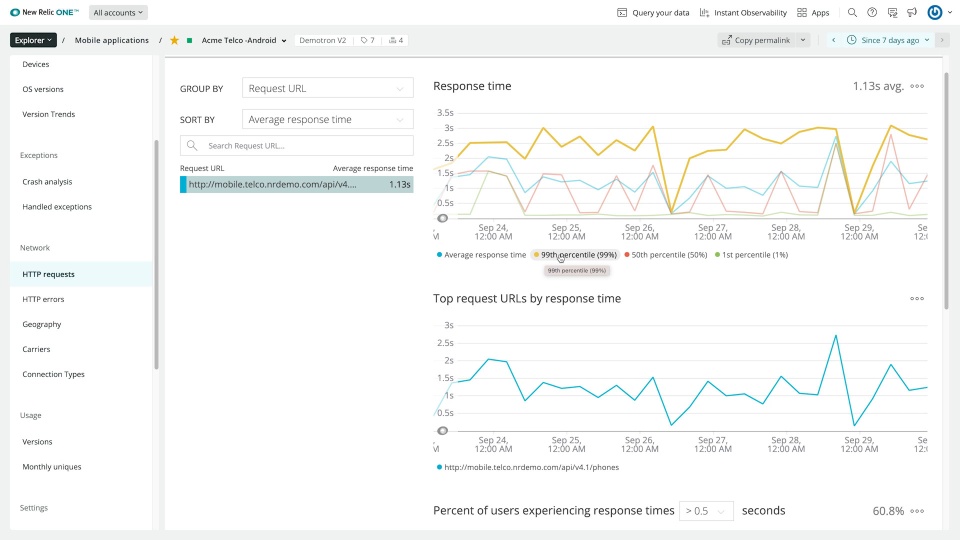Viewport: 960px width, 540px height.
Task: Open the announcements megaphone icon
Action: (912, 12)
